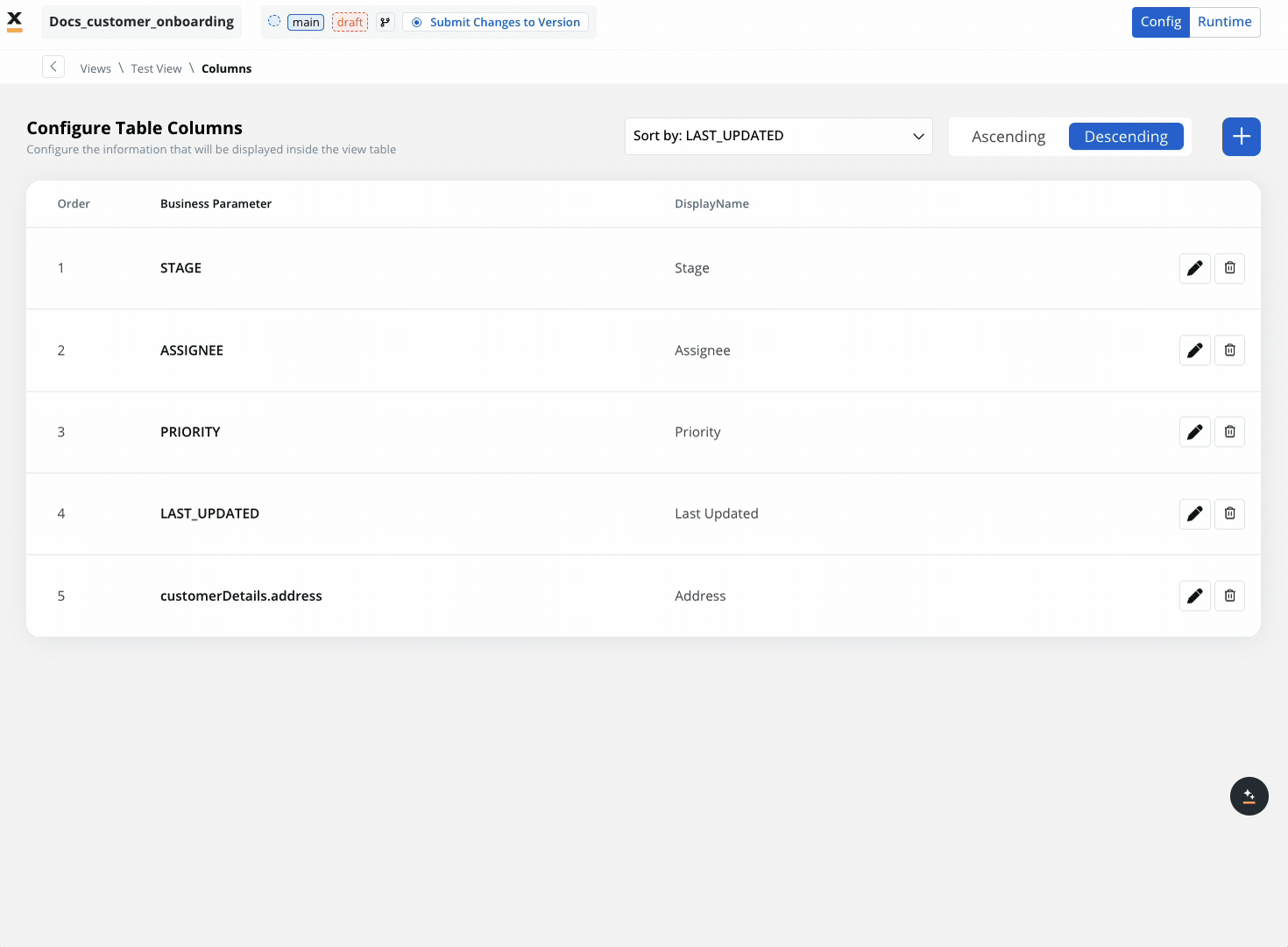This screenshot has width=1288, height=947.
Task: Click the Assignee display name
Action: 702,350
